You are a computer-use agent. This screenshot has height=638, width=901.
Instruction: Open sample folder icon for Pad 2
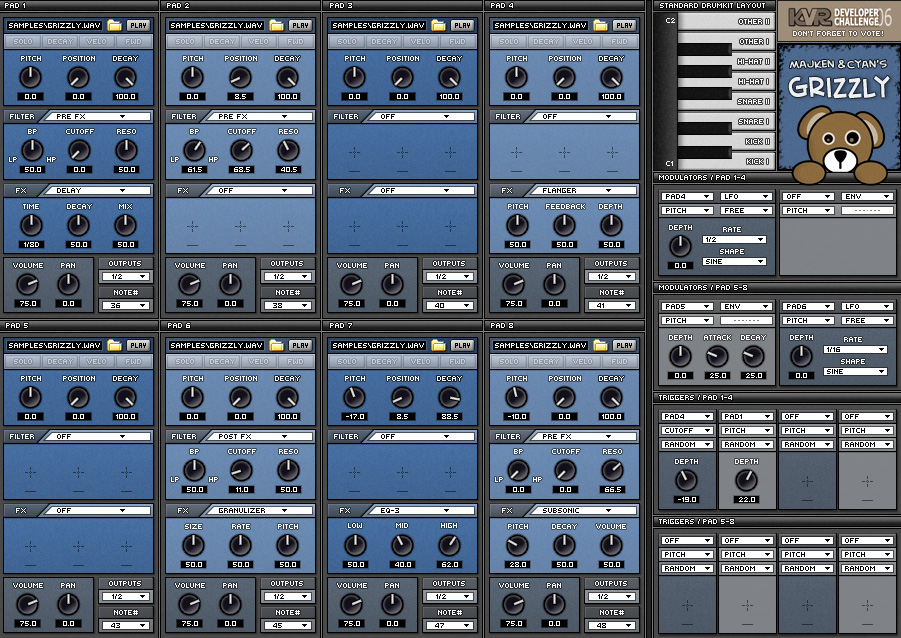click(276, 25)
